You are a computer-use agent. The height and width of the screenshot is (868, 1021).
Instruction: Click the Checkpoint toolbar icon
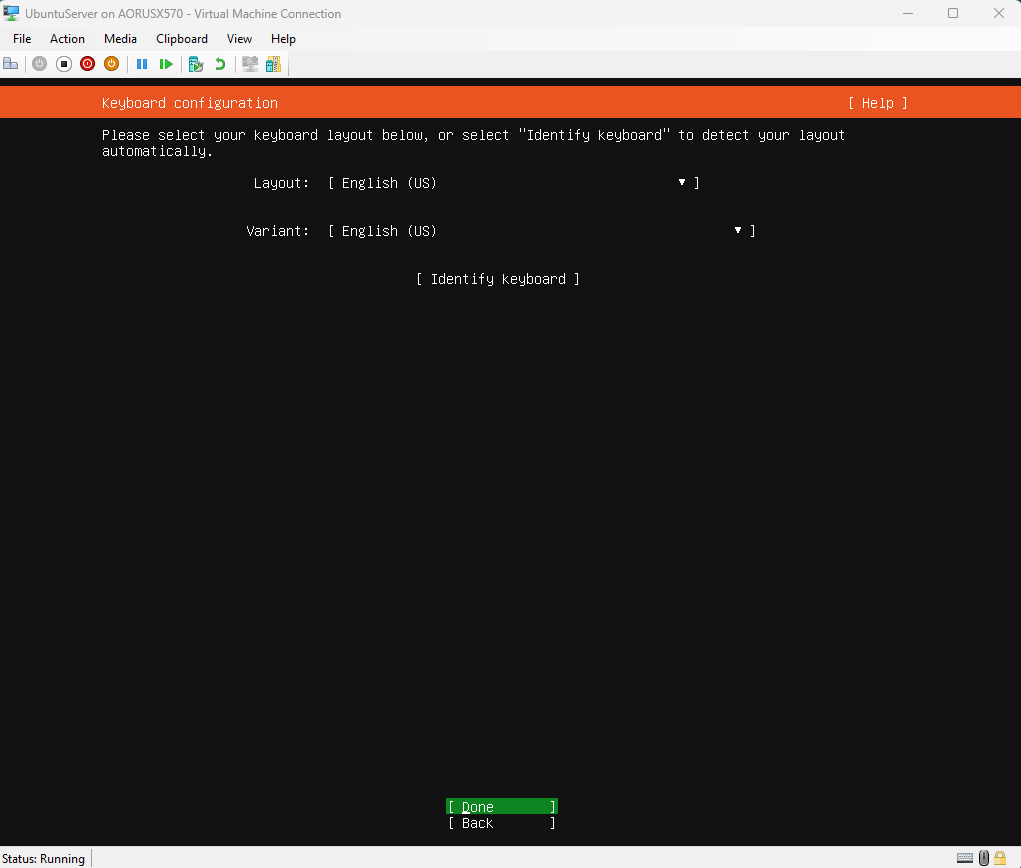pos(195,64)
